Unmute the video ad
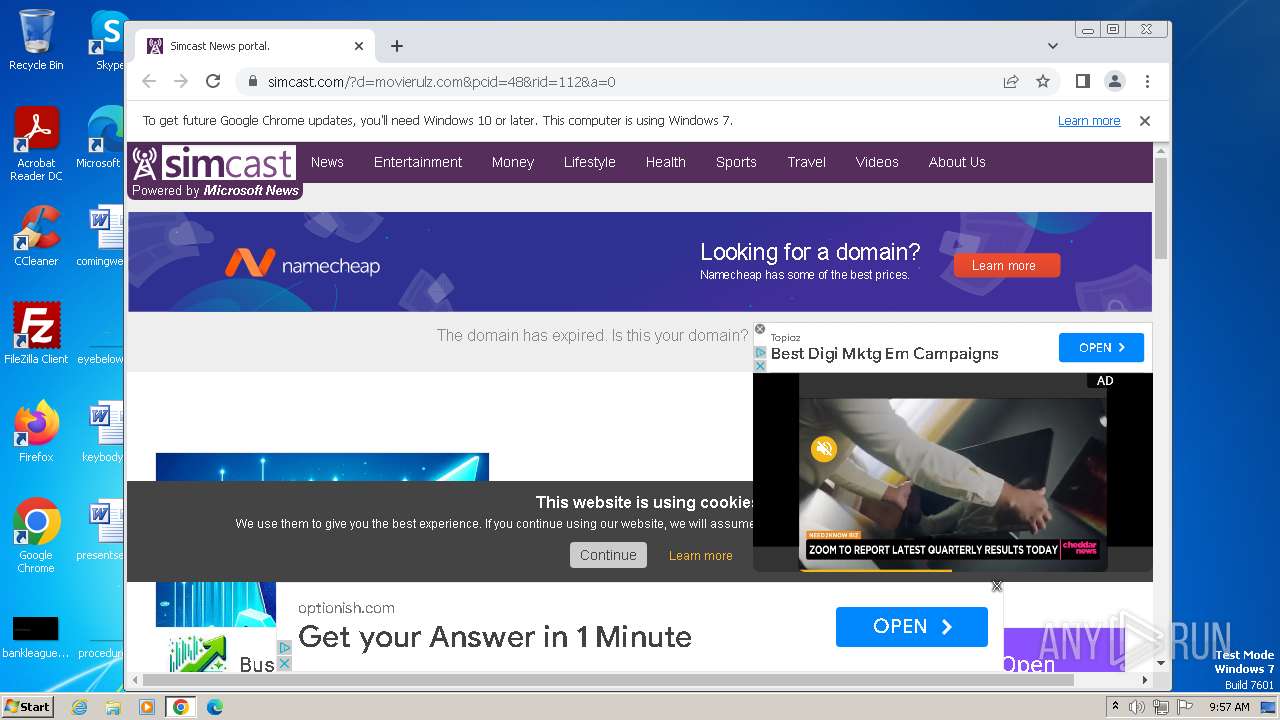 pos(824,449)
